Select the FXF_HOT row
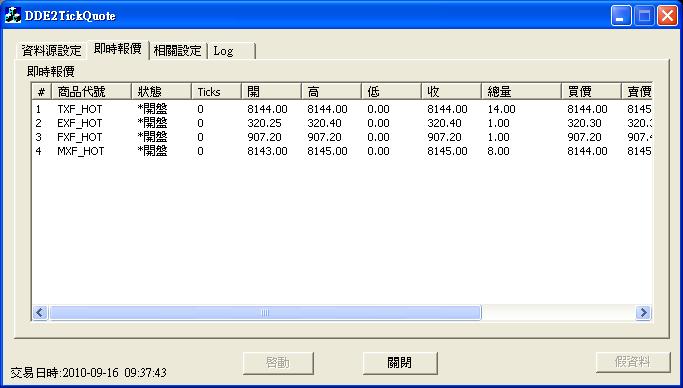The image size is (683, 388). 342,137
